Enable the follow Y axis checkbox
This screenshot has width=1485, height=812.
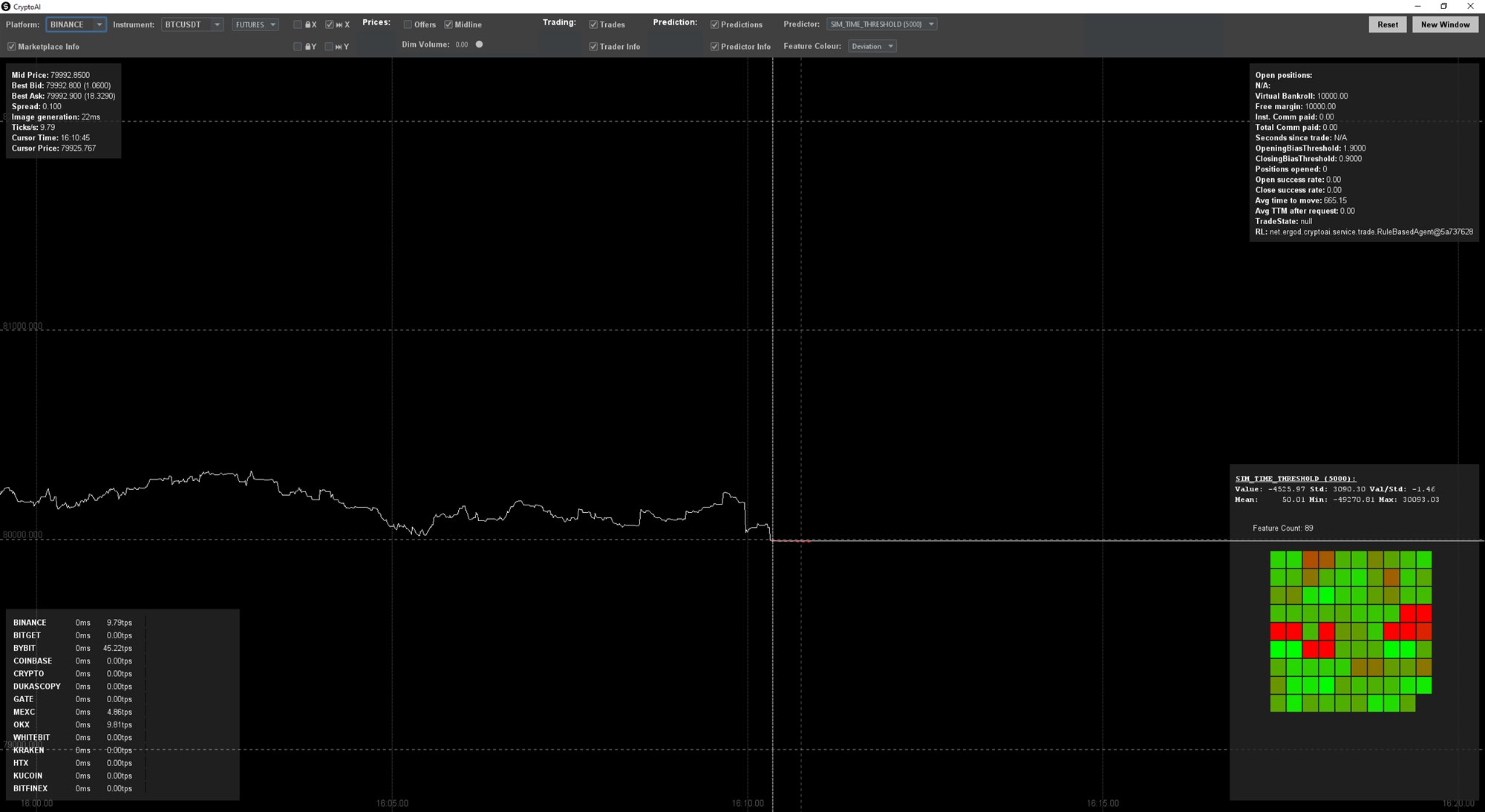pos(329,47)
